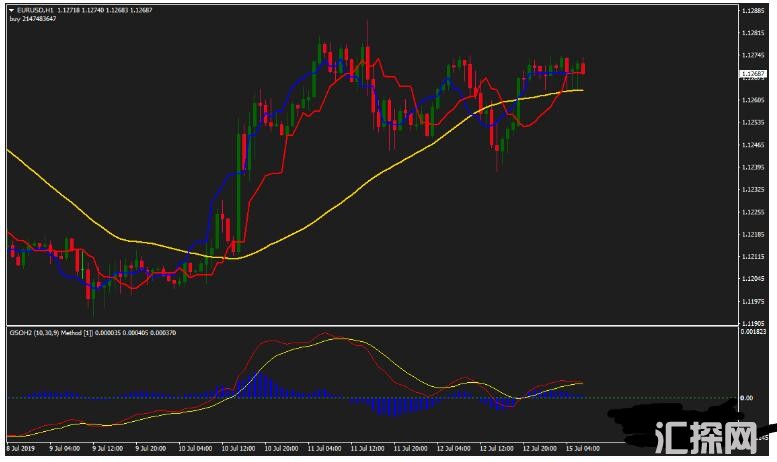Click price axis label 1.12395
Screen dimensions: 777x462
click(x=753, y=168)
